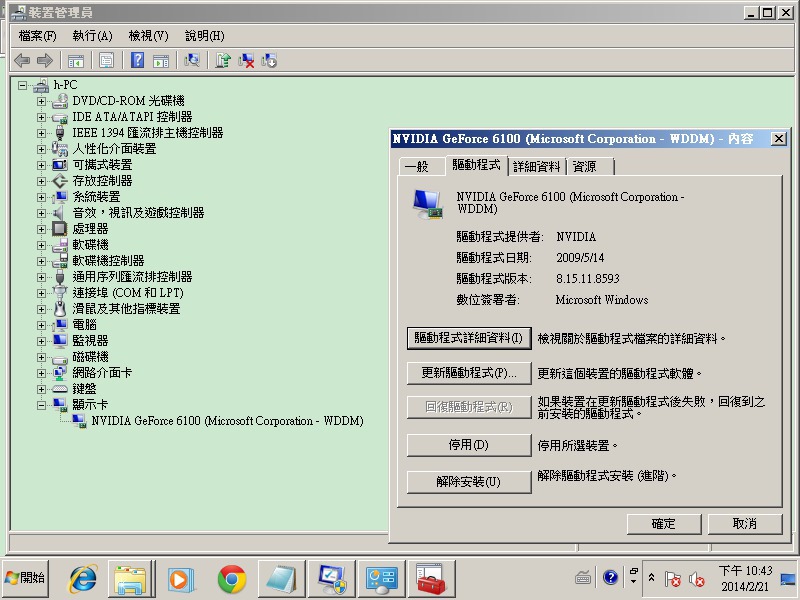The width and height of the screenshot is (800, 600).
Task: Click the update driver software toolbar icon
Action: (x=223, y=60)
